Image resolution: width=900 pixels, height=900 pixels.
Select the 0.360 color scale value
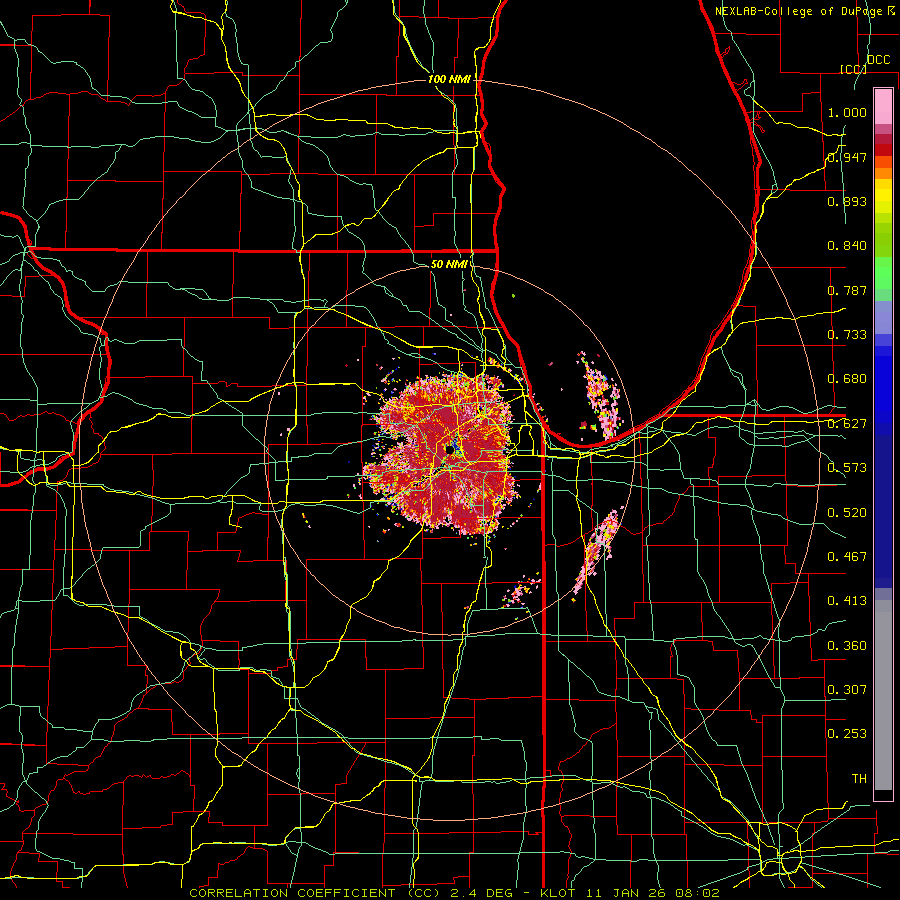point(847,646)
